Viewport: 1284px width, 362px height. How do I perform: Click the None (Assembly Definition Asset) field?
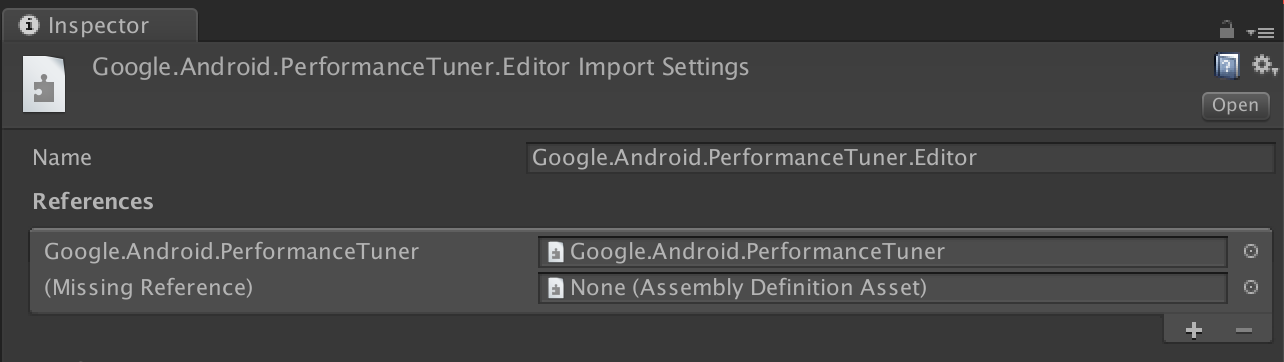coord(883,288)
